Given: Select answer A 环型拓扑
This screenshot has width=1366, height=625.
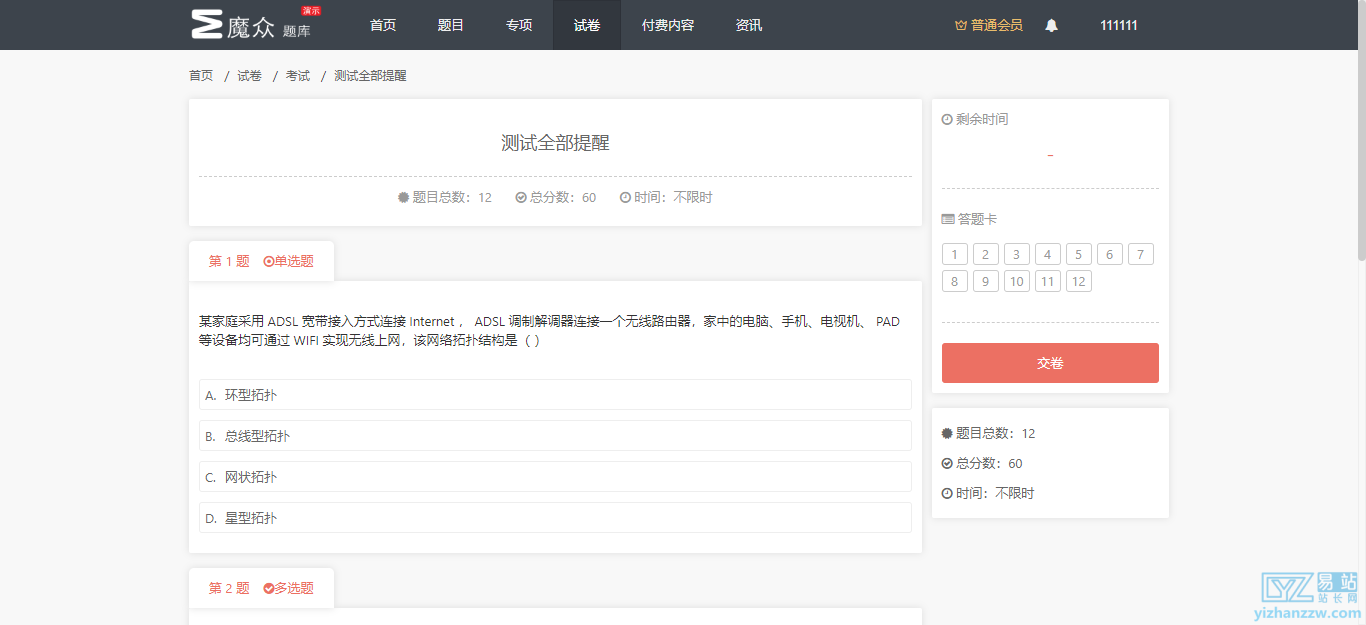Looking at the screenshot, I should 554,394.
